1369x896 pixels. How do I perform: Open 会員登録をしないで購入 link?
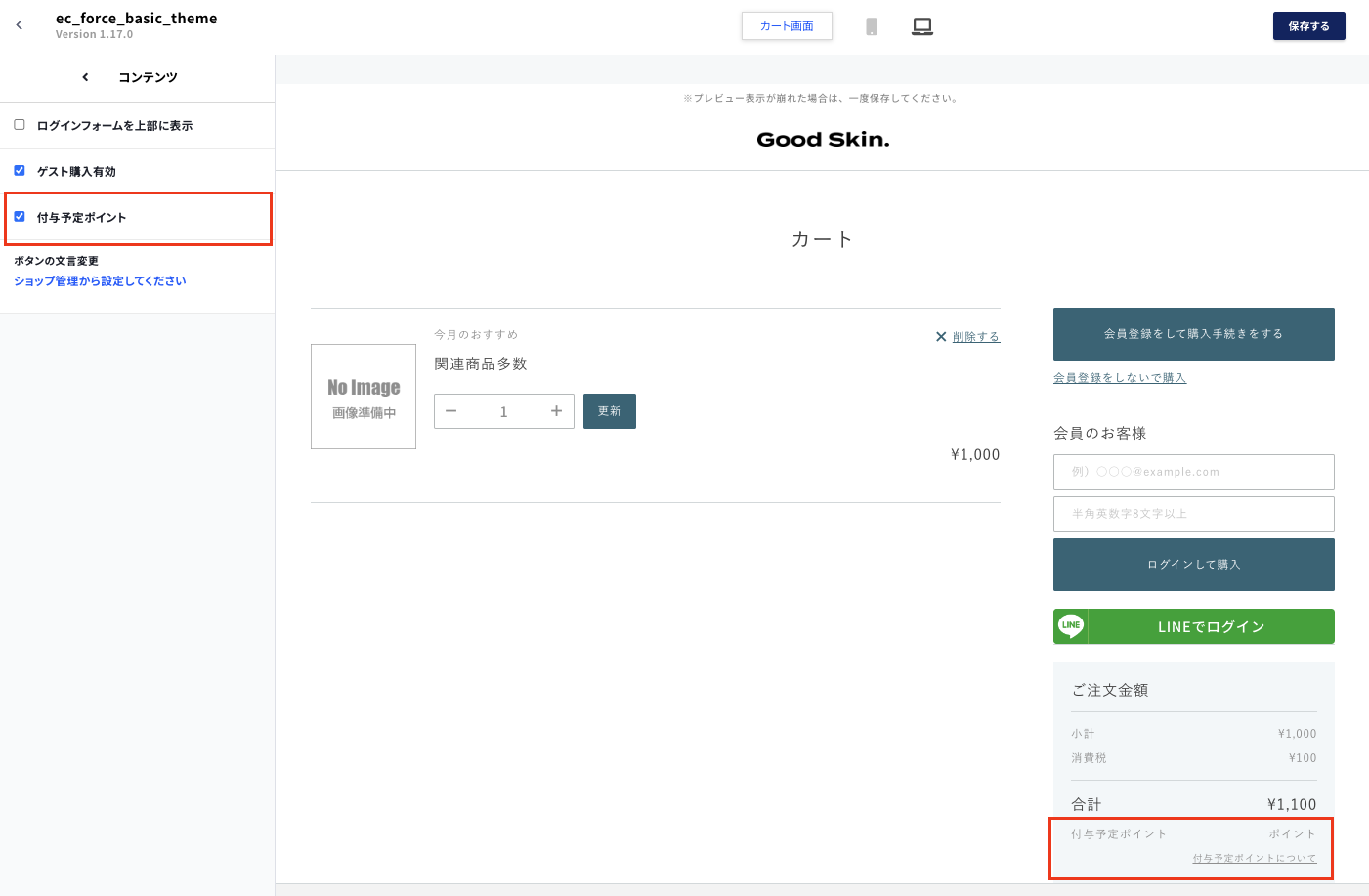[1120, 378]
